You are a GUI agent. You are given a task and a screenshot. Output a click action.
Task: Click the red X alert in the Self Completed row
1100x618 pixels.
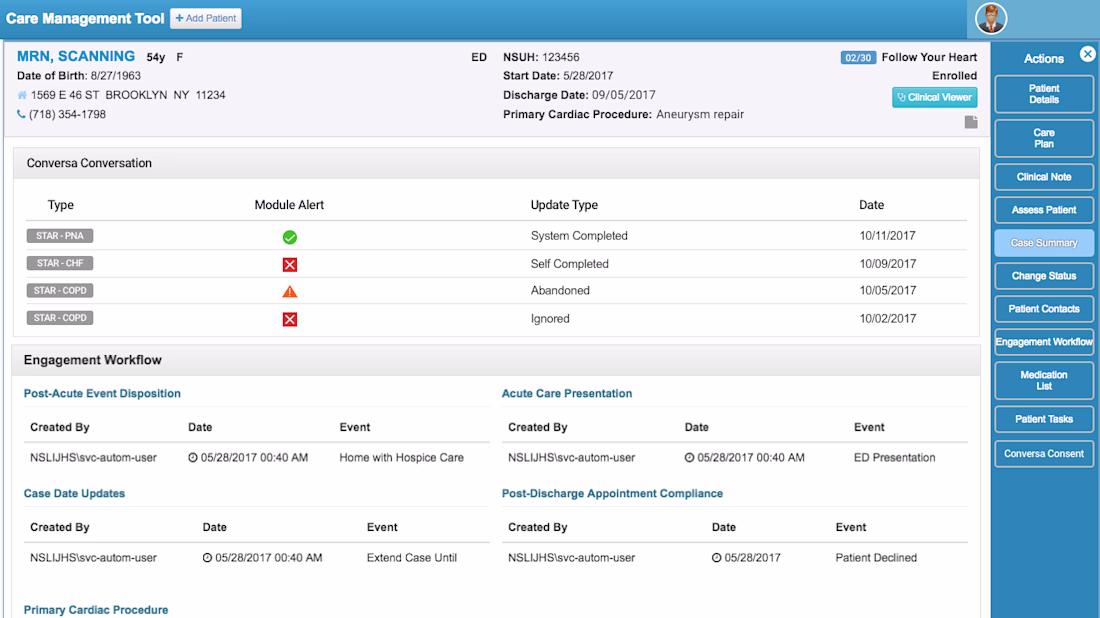click(290, 264)
